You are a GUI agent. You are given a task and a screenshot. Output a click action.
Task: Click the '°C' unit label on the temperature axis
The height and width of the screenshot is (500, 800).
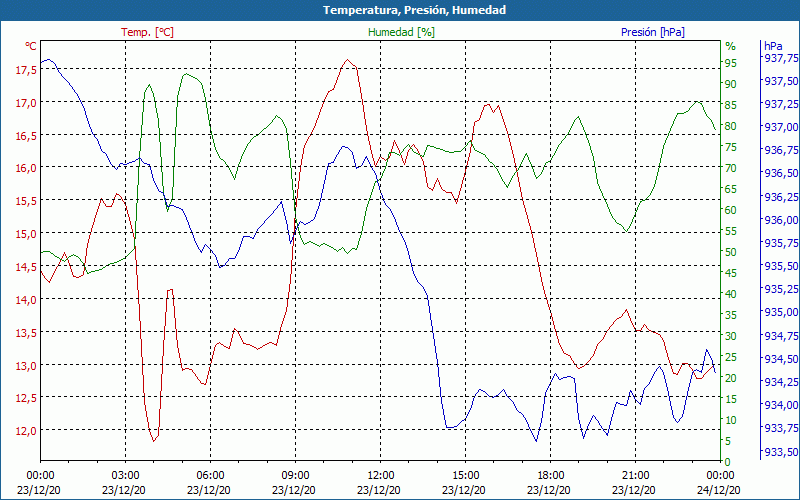tap(31, 46)
